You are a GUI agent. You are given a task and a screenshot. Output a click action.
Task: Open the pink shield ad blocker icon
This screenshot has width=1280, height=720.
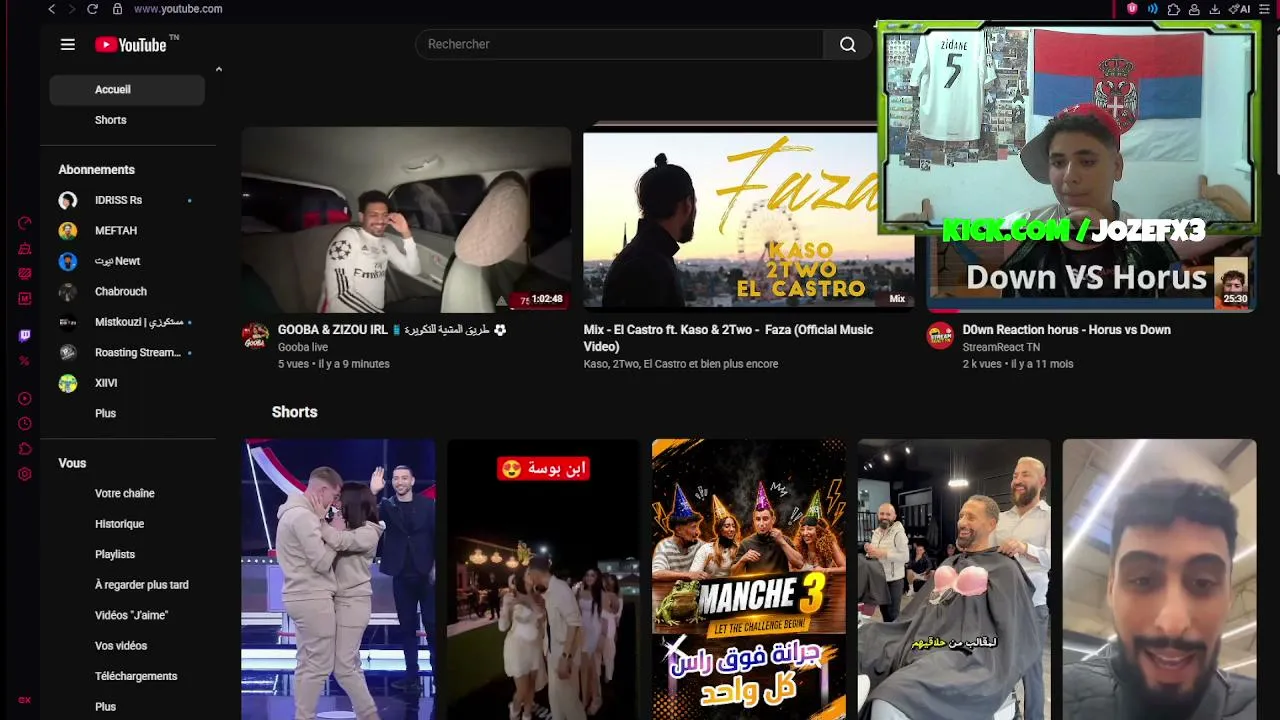tap(1132, 9)
